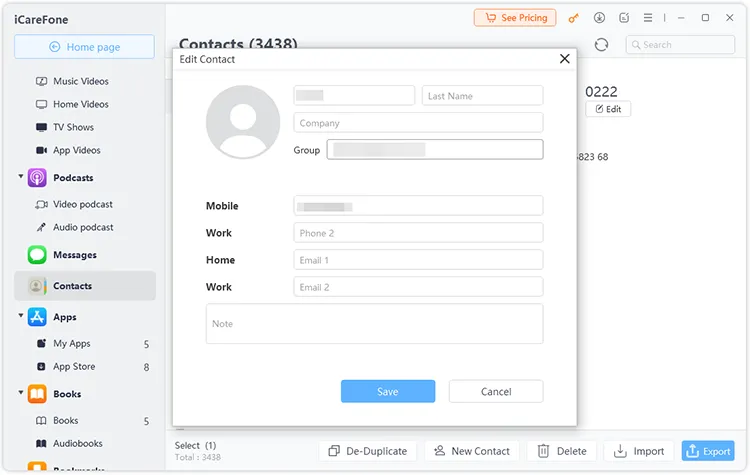Click the orange key register icon
The height and width of the screenshot is (475, 750).
pyautogui.click(x=573, y=18)
